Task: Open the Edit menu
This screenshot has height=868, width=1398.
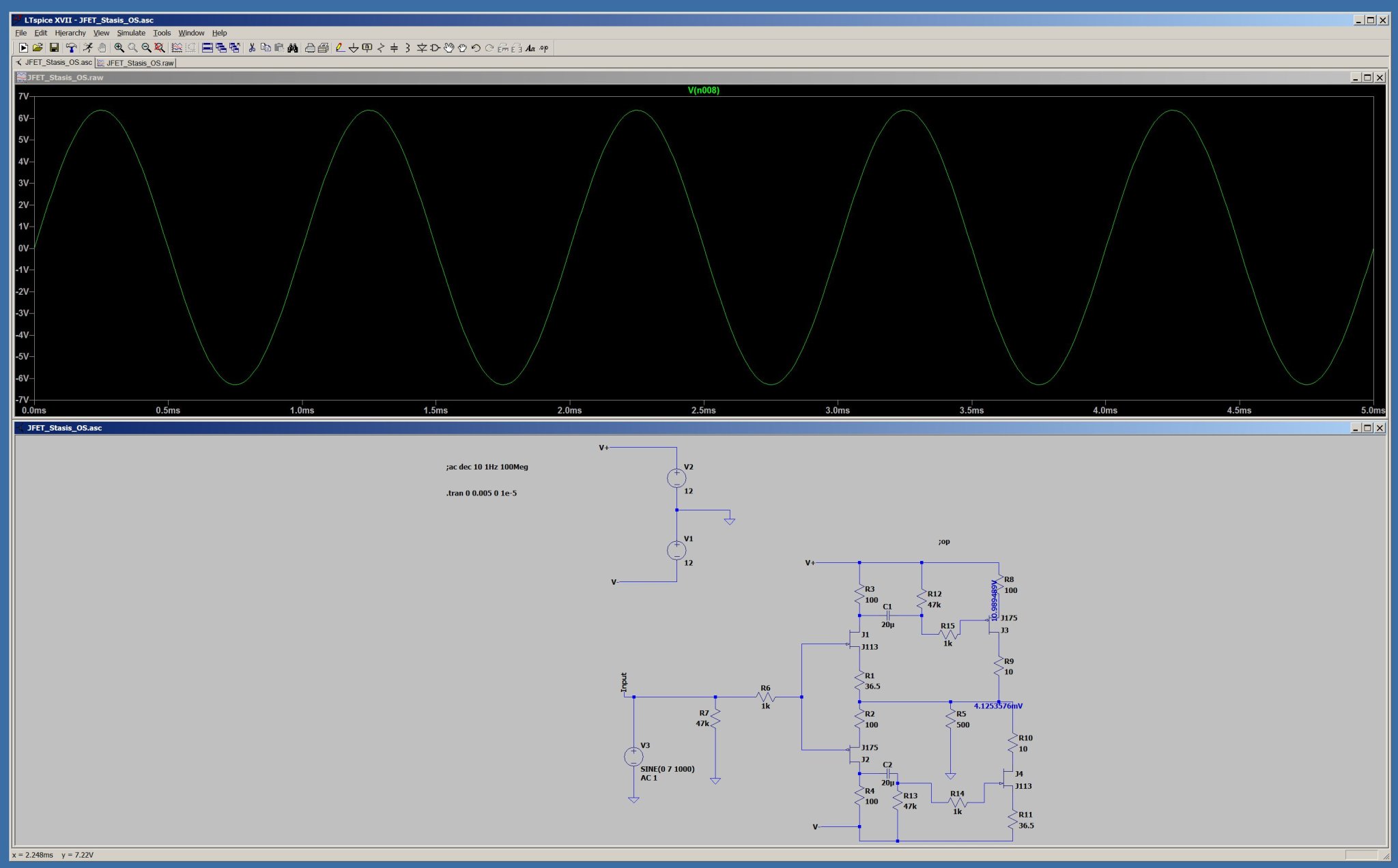Action: point(41,33)
